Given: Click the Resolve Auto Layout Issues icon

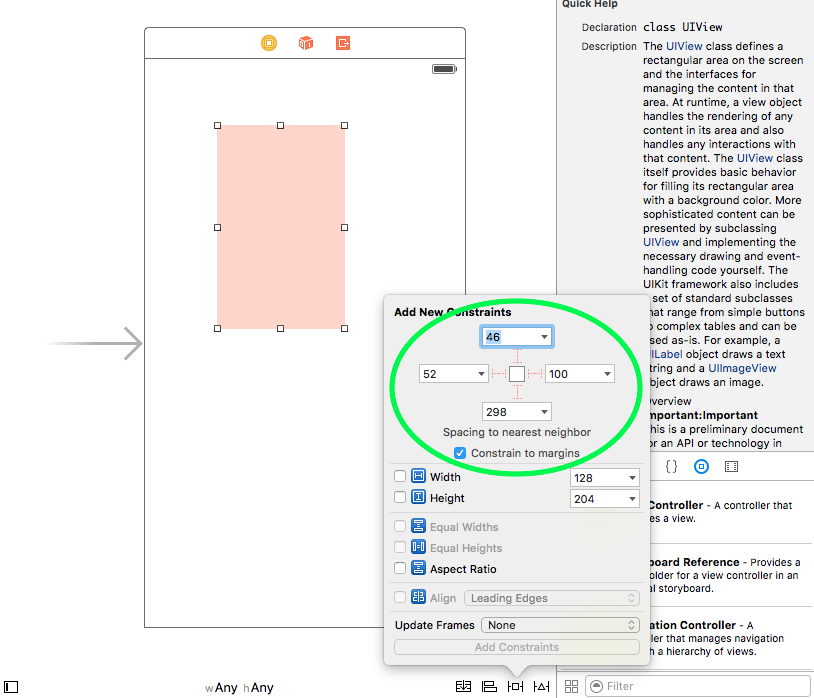Looking at the screenshot, I should pos(541,686).
